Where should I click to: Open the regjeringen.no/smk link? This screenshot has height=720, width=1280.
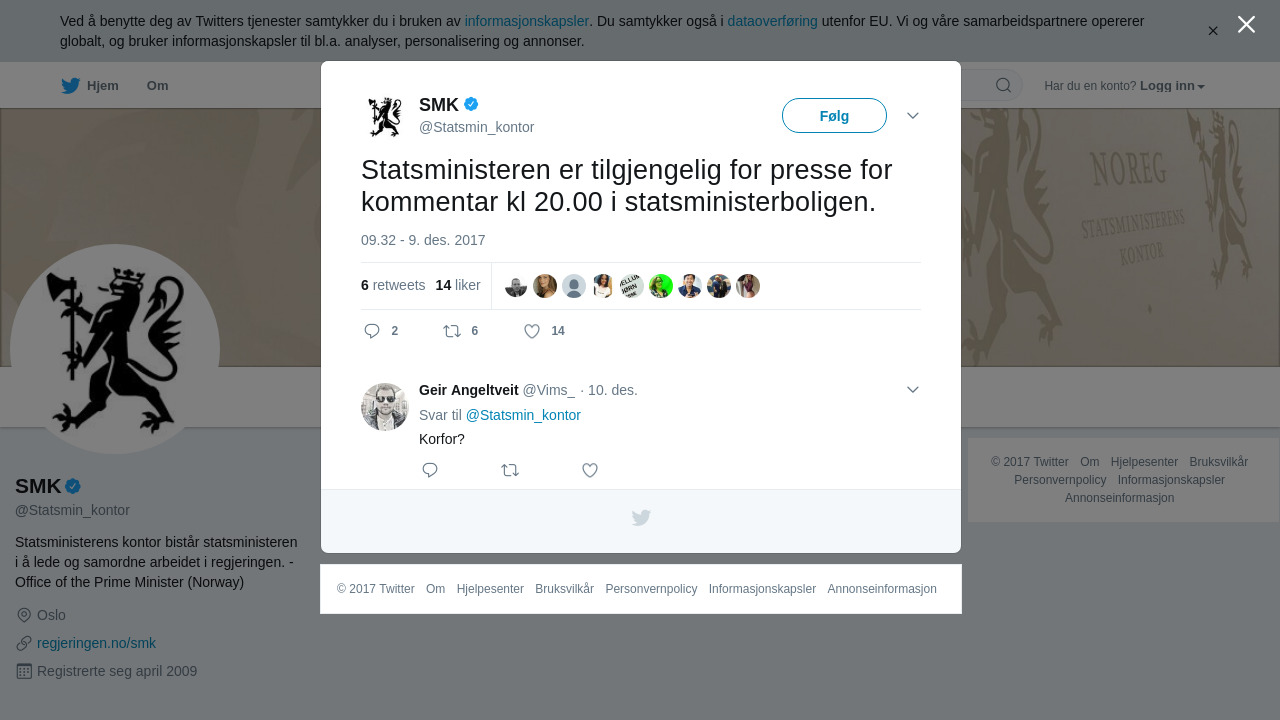96,643
